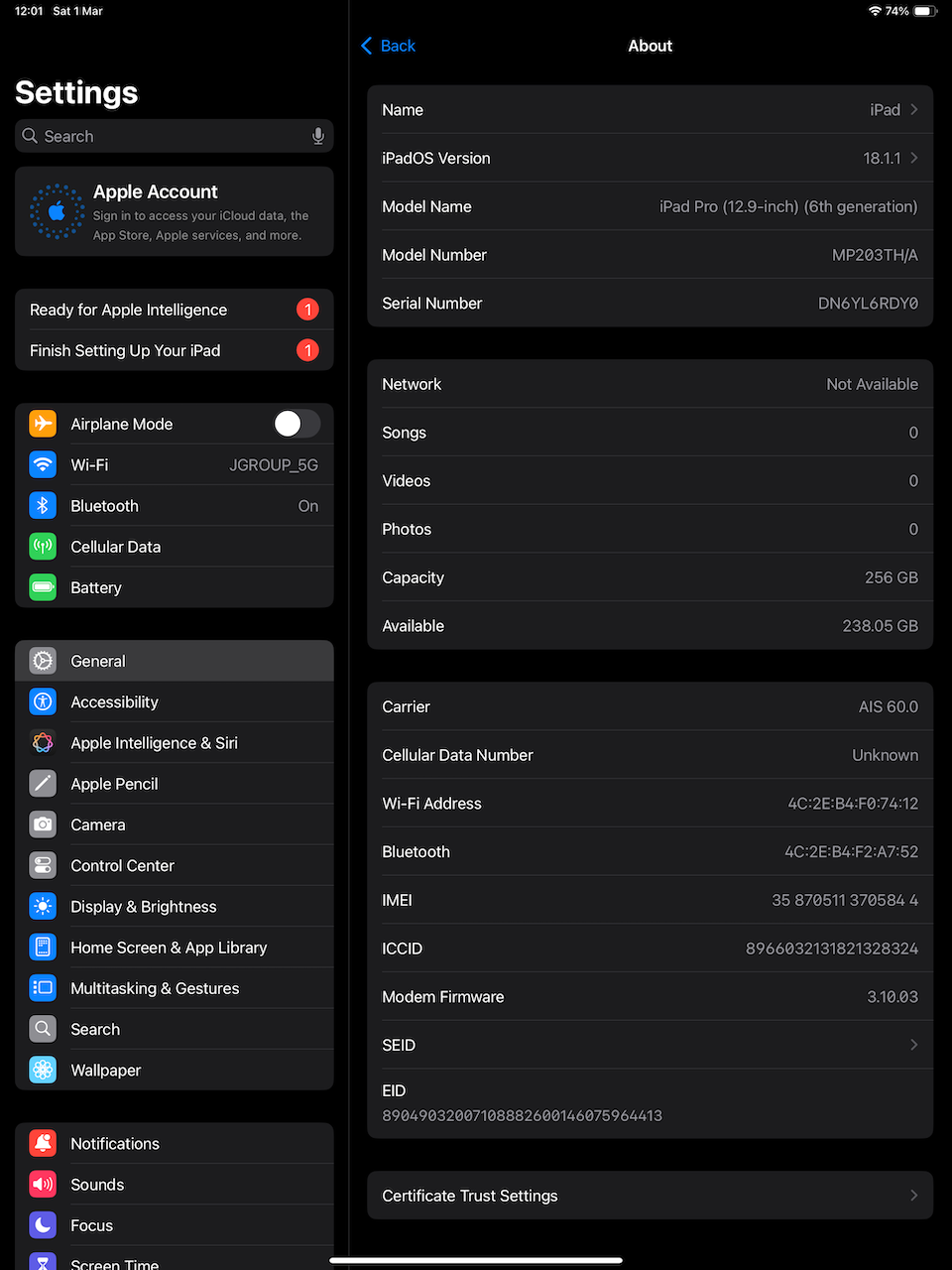
Task: Open Wallpaper settings
Action: point(175,1070)
